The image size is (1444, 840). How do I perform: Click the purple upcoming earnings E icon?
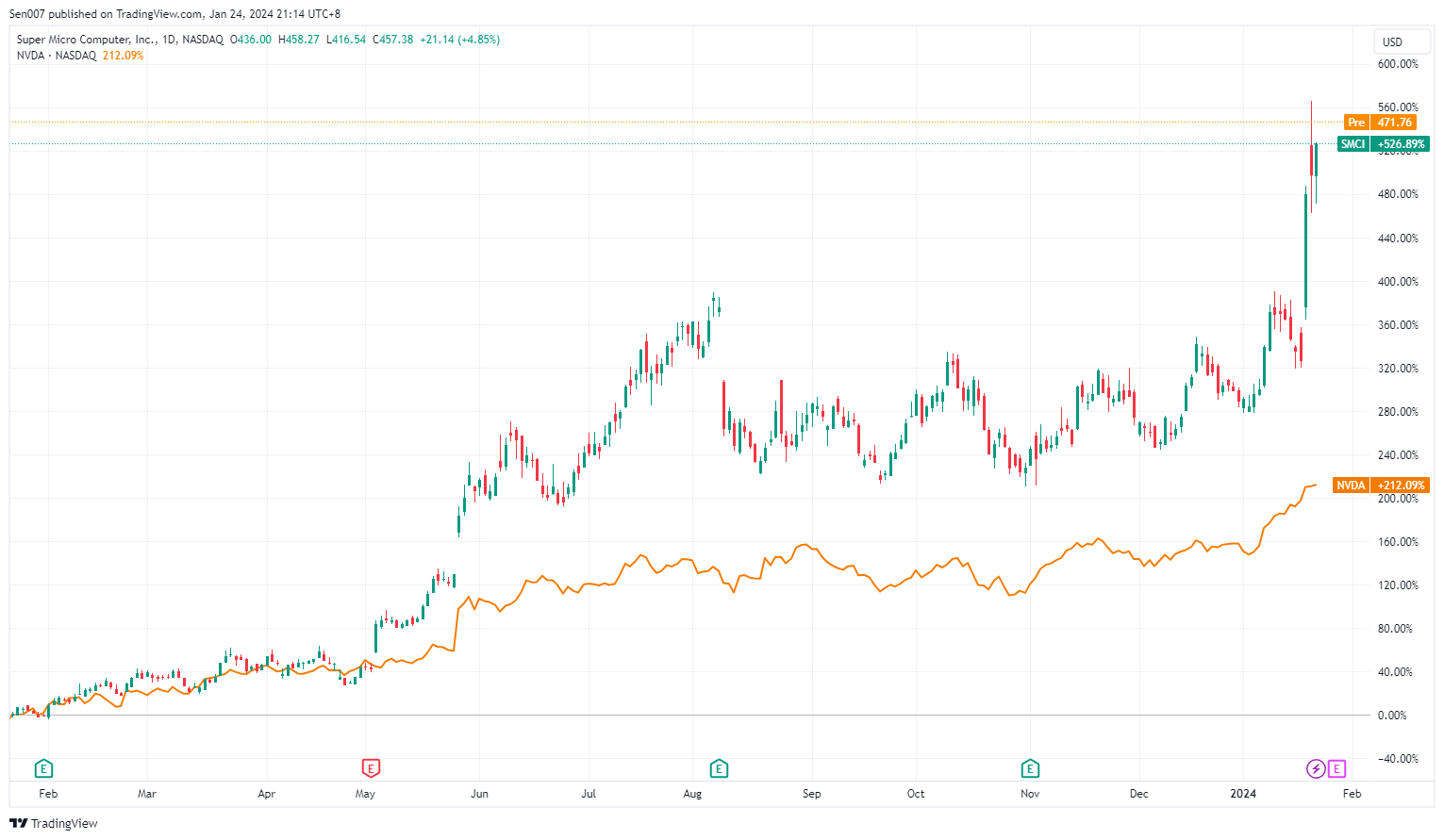(x=1336, y=769)
